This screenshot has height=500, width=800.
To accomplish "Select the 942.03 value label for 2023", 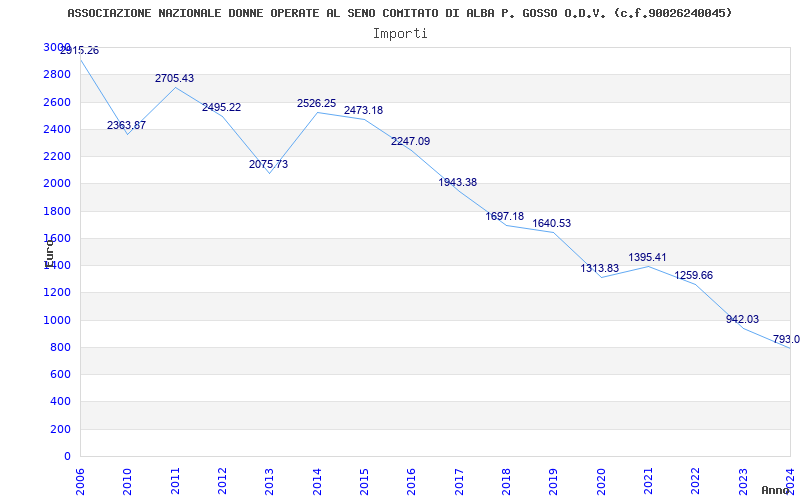I will pos(742,319).
